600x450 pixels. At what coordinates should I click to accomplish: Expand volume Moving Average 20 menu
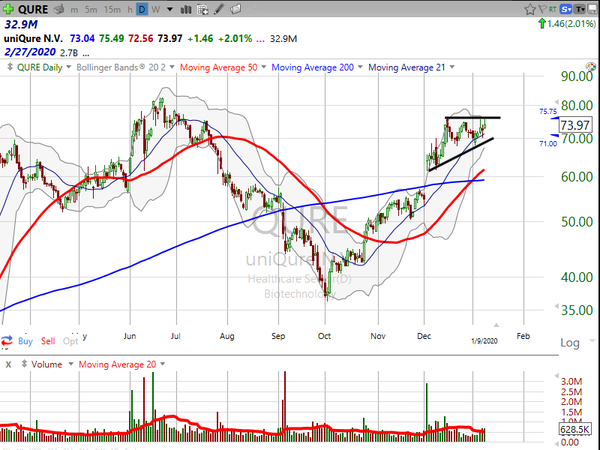coord(162,364)
